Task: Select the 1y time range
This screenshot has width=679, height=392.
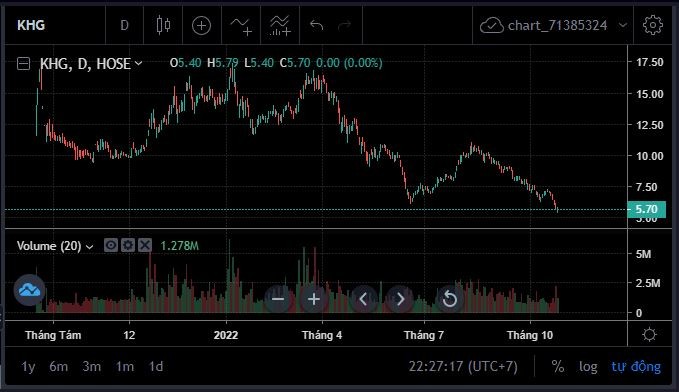Action: click(28, 367)
